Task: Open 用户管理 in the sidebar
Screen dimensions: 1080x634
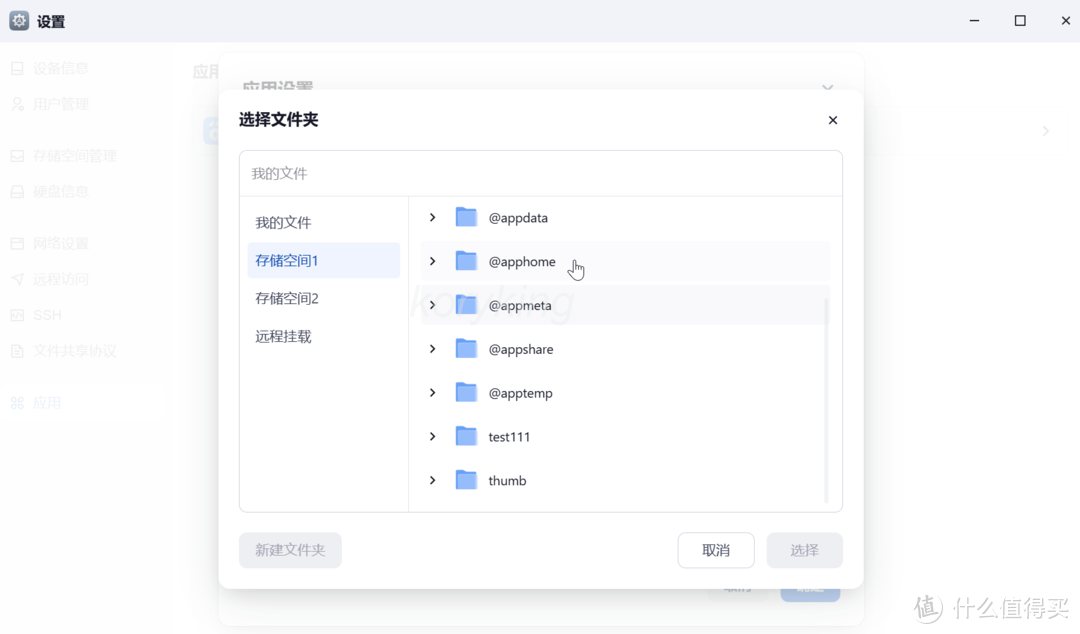Action: tap(62, 103)
